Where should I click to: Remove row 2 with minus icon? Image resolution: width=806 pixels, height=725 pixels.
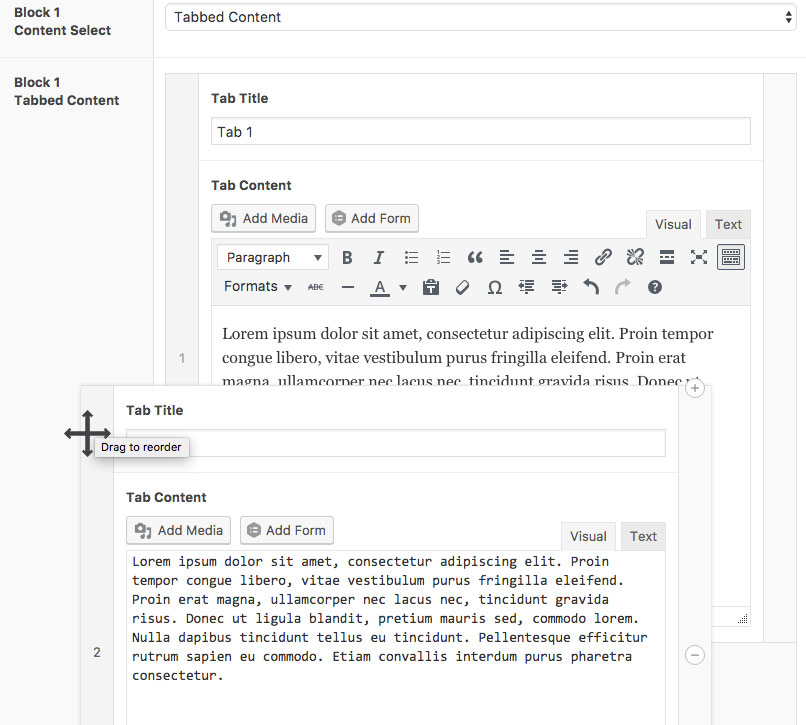click(x=695, y=655)
